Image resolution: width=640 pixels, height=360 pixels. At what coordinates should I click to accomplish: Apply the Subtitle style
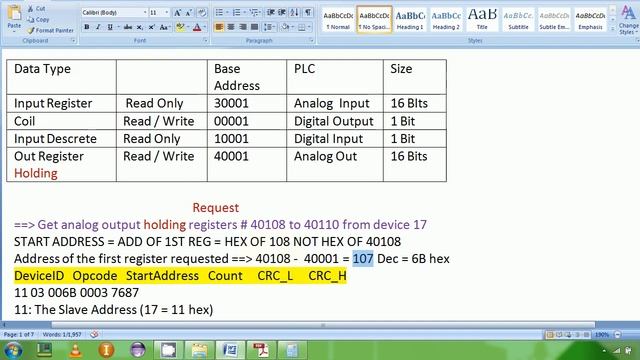tap(518, 20)
